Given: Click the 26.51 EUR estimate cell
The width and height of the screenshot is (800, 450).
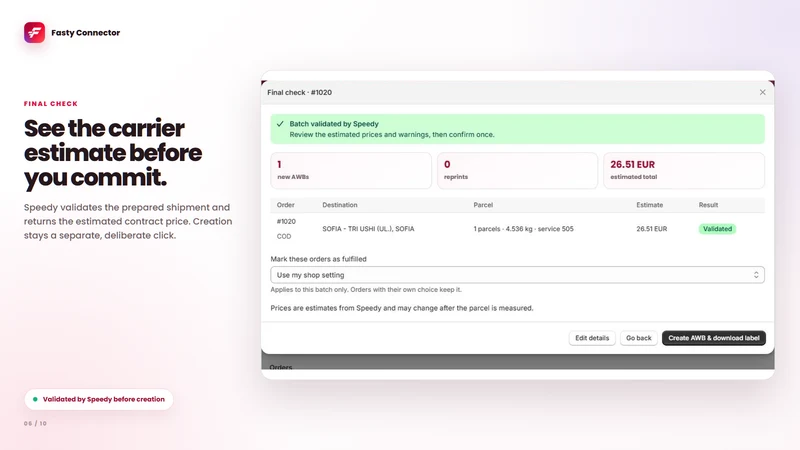Looking at the screenshot, I should pyautogui.click(x=652, y=229).
